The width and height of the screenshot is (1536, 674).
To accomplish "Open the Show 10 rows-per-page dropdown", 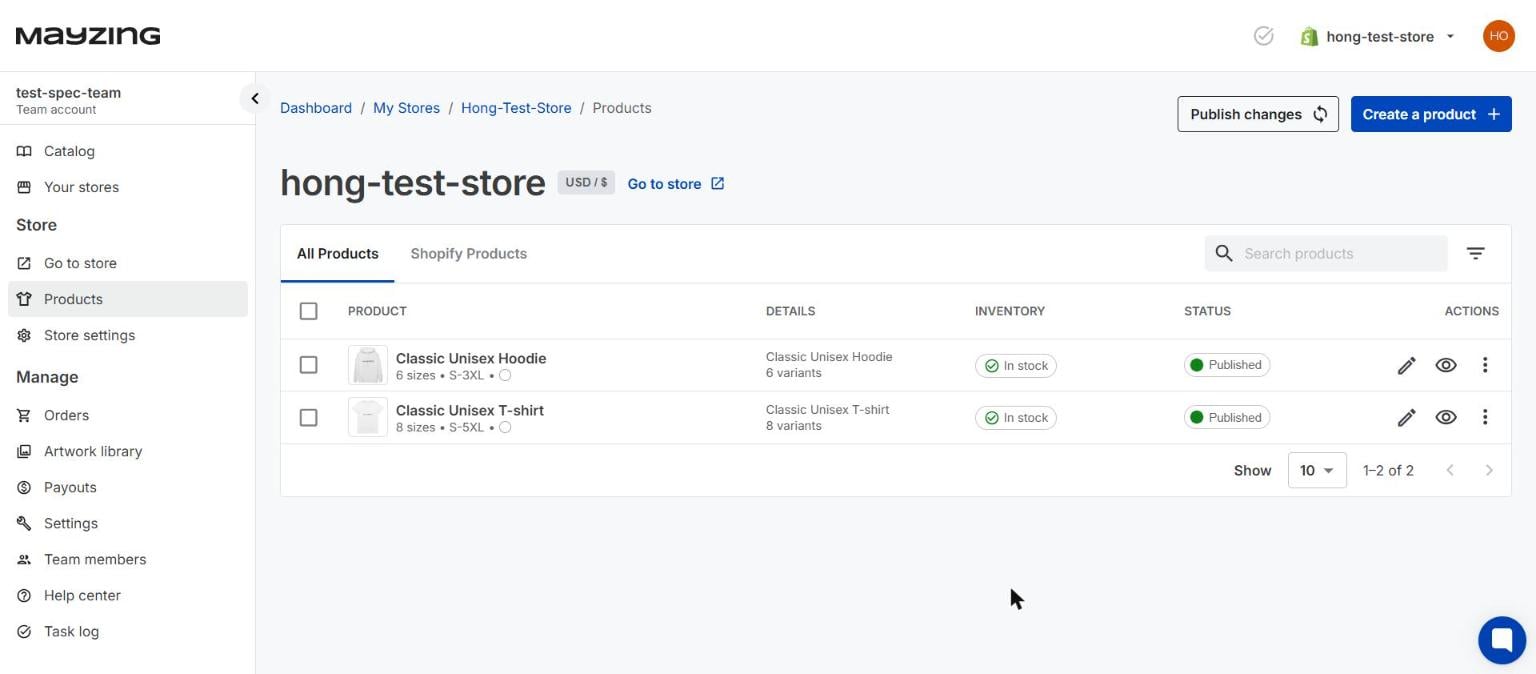I will (x=1317, y=470).
